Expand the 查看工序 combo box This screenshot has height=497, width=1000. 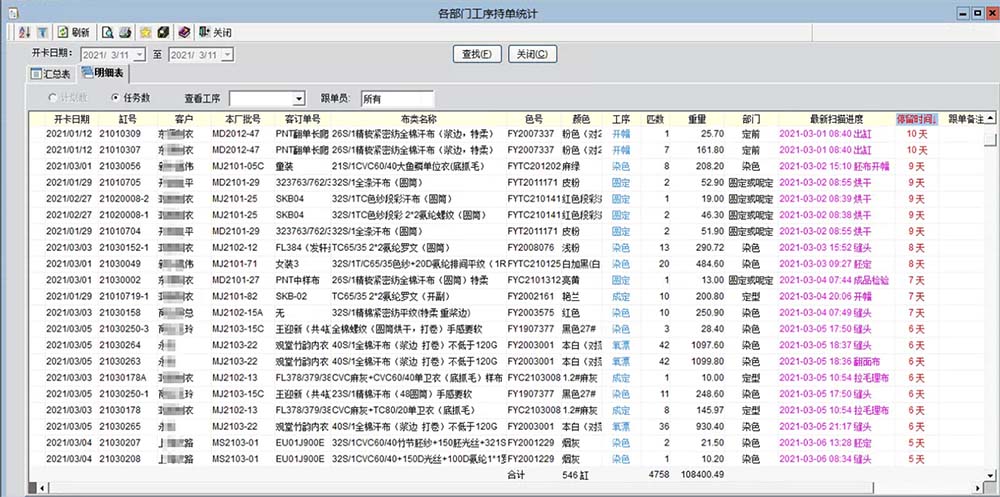click(x=298, y=98)
